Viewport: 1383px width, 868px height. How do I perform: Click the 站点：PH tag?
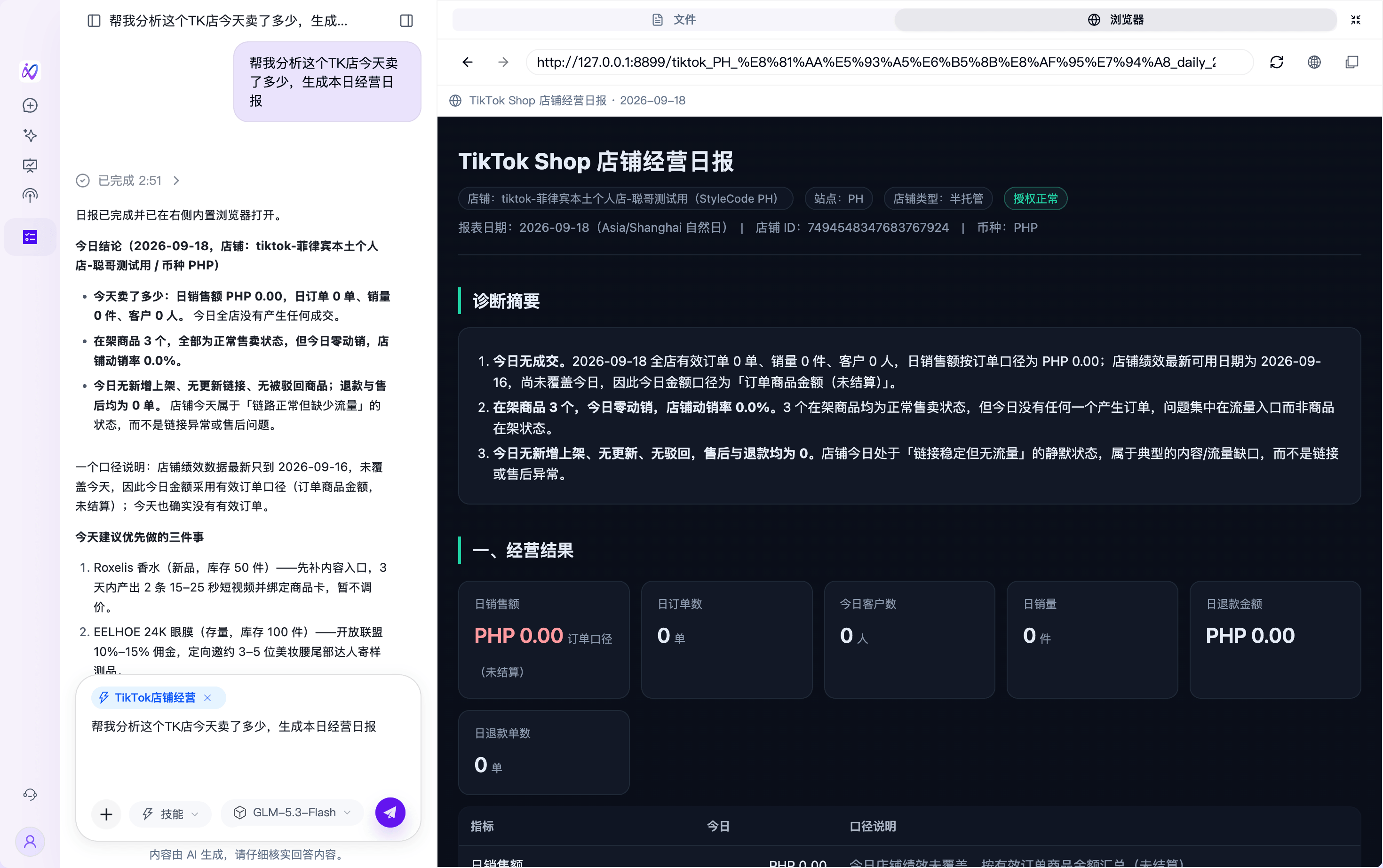tap(839, 198)
